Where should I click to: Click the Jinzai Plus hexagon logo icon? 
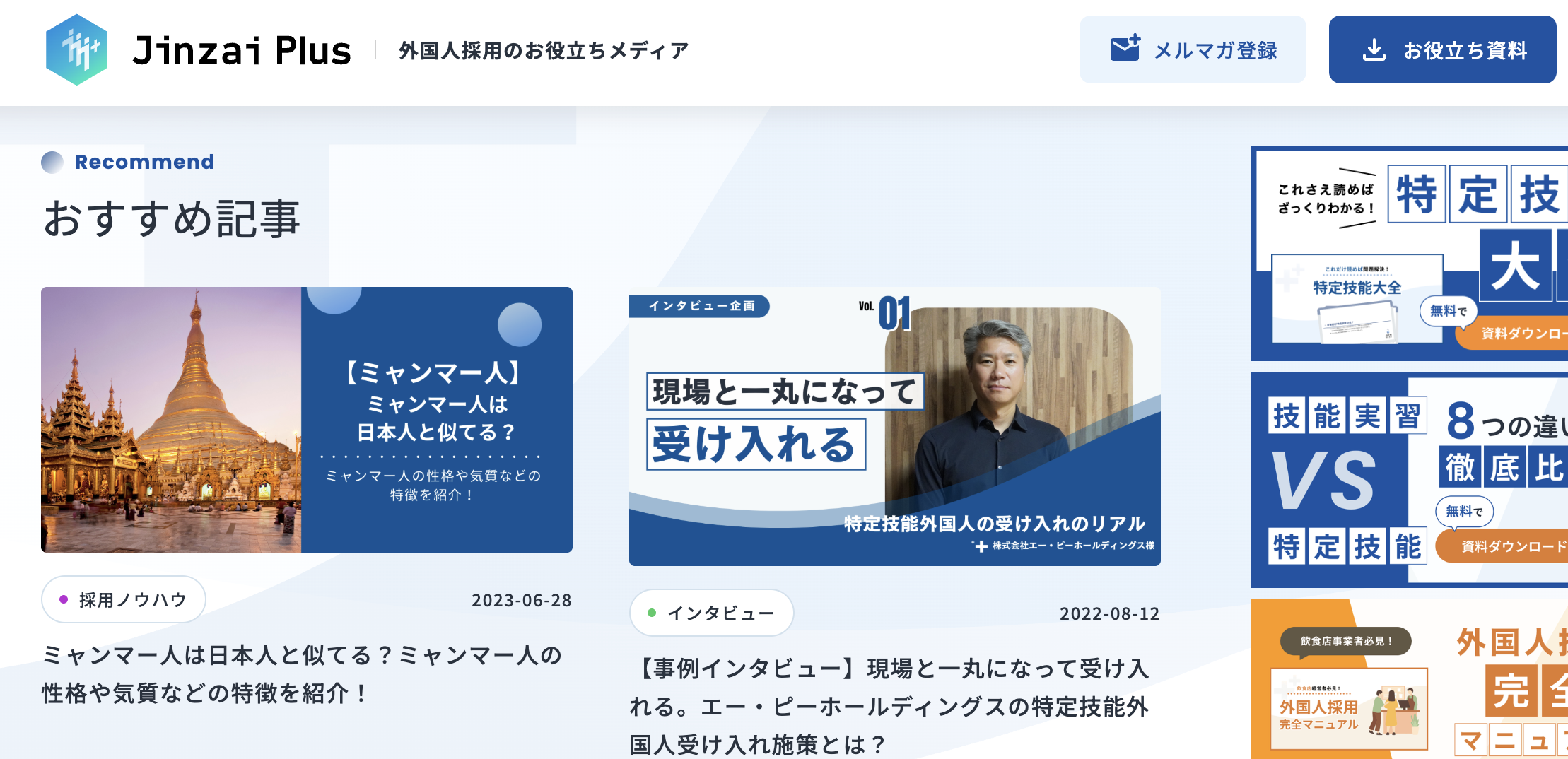tap(76, 50)
